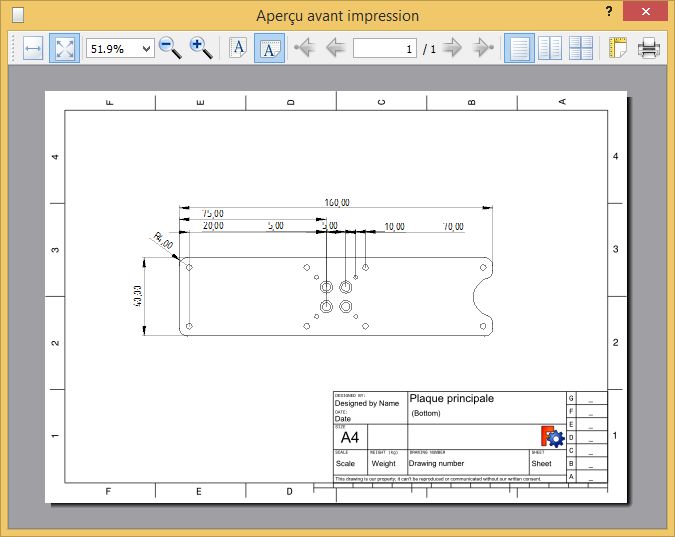Select landscape page orientation
This screenshot has height=537, width=675.
point(269,48)
